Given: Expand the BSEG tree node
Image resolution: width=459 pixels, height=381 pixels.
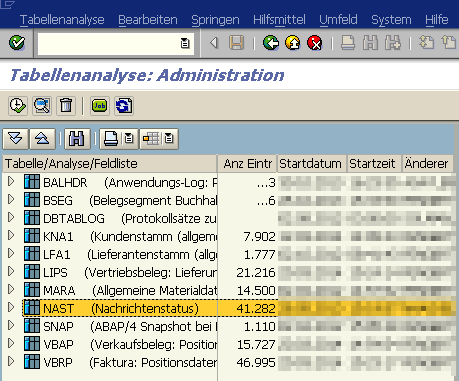Looking at the screenshot, I should 11,200.
